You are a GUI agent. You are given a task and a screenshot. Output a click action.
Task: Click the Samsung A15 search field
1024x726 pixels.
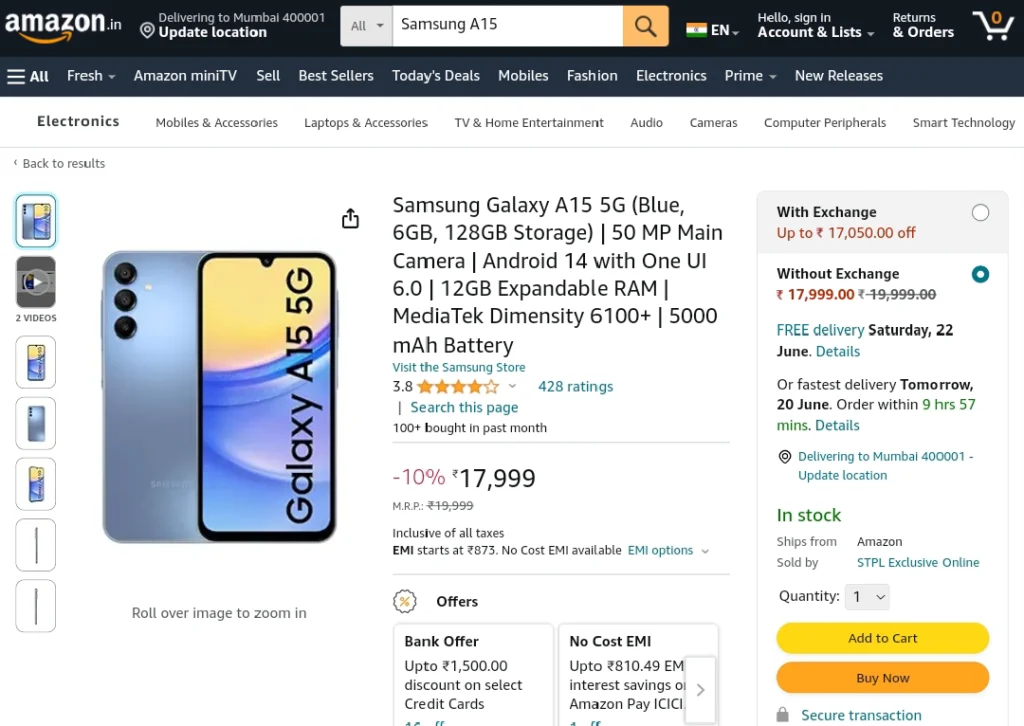tap(507, 26)
